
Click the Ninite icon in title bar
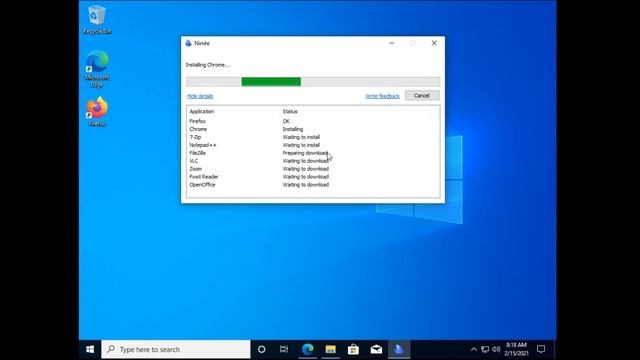[188, 43]
